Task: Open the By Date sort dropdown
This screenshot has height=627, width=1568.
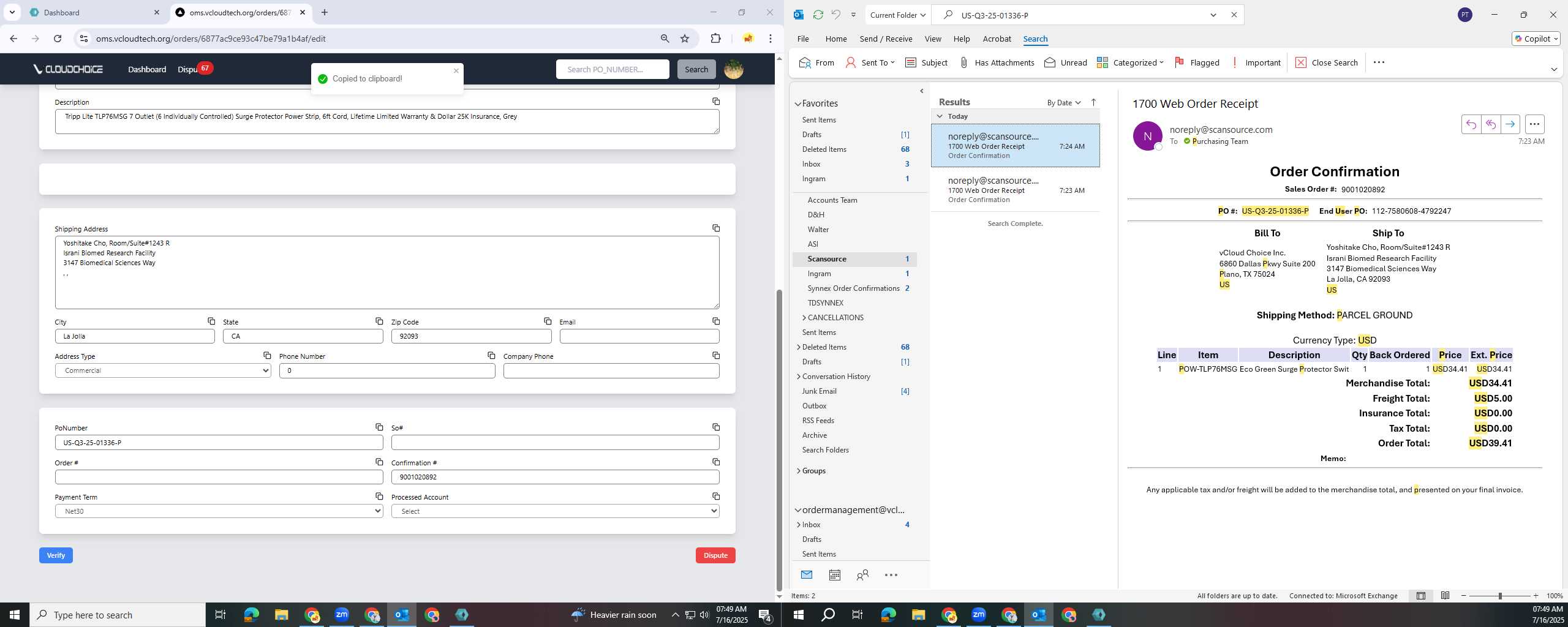Action: (1064, 103)
